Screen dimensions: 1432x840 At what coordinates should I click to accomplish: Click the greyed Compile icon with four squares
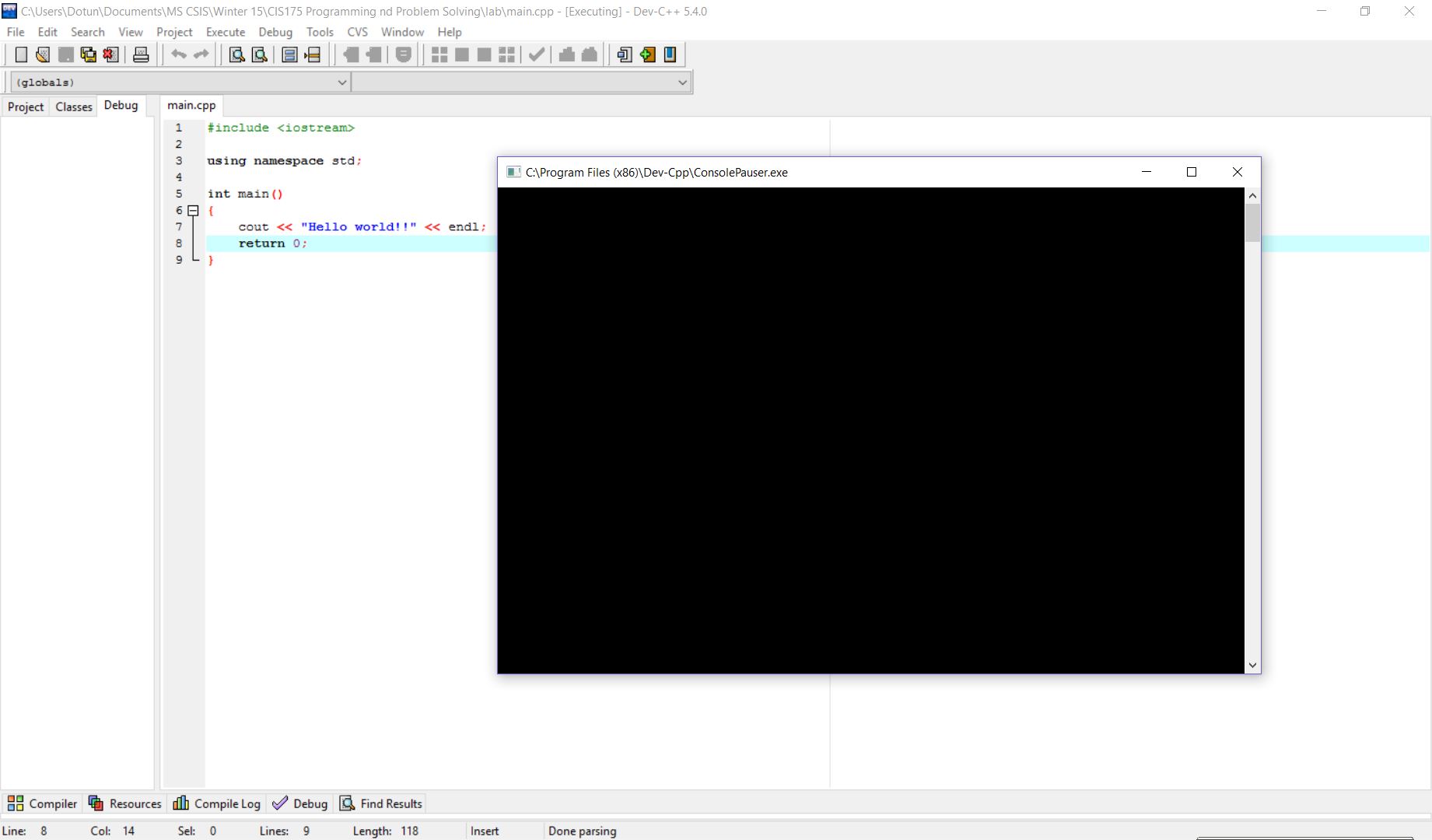[x=439, y=54]
